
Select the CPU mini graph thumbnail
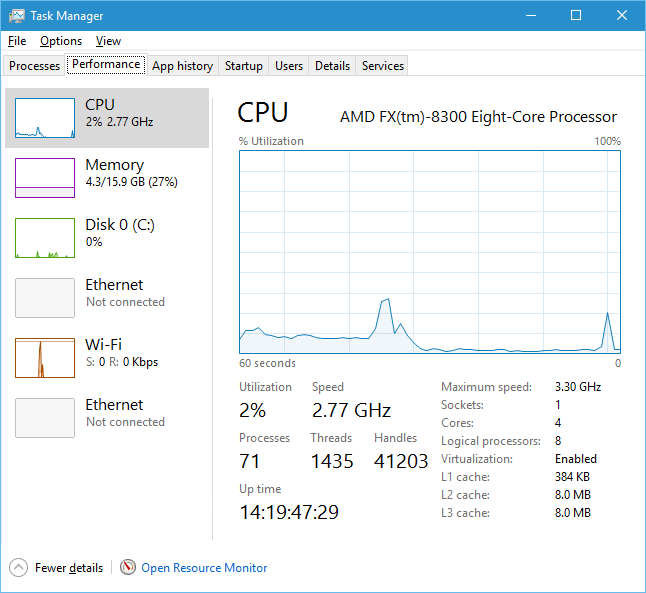click(45, 118)
